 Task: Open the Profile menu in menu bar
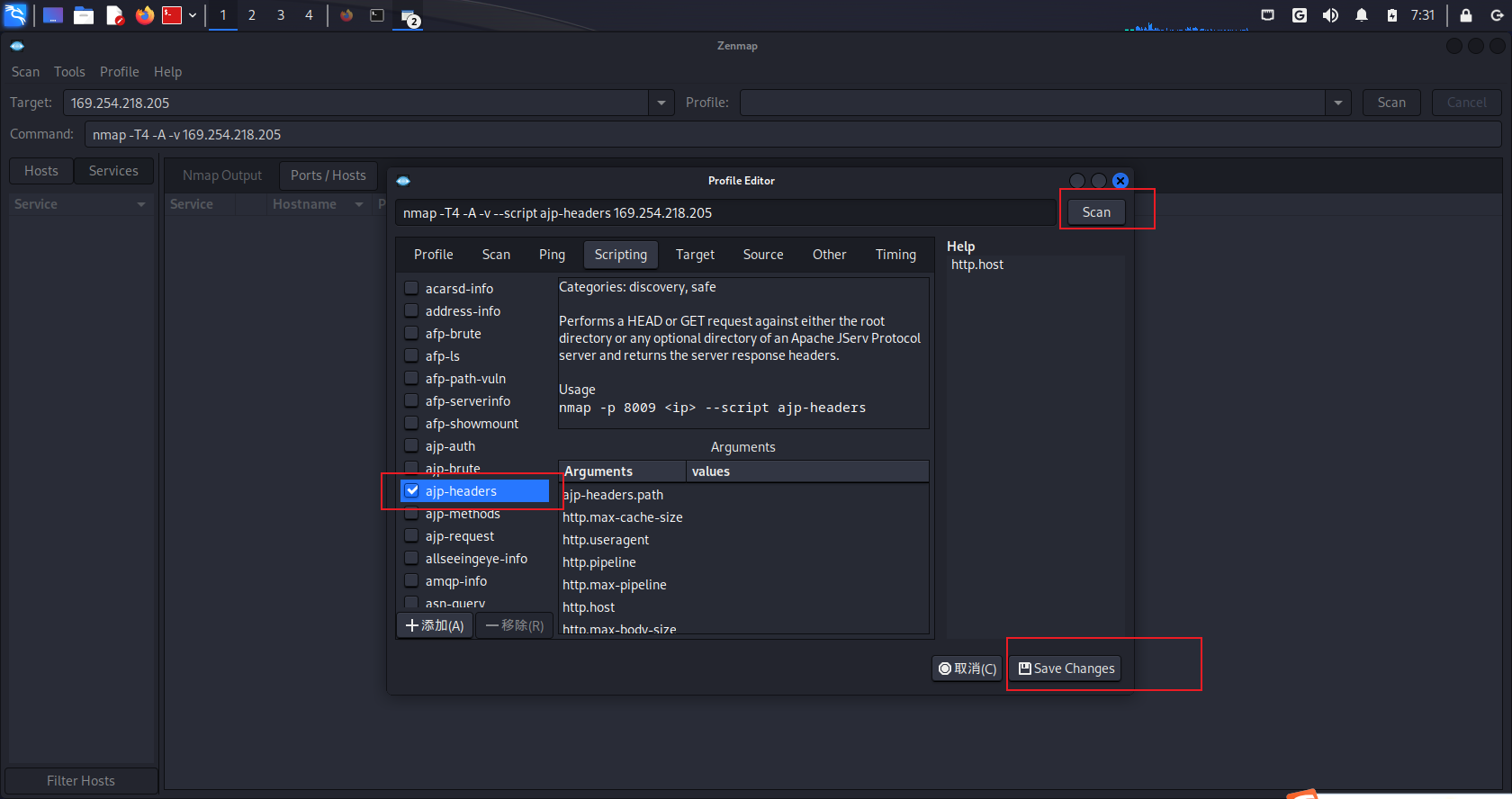click(120, 72)
